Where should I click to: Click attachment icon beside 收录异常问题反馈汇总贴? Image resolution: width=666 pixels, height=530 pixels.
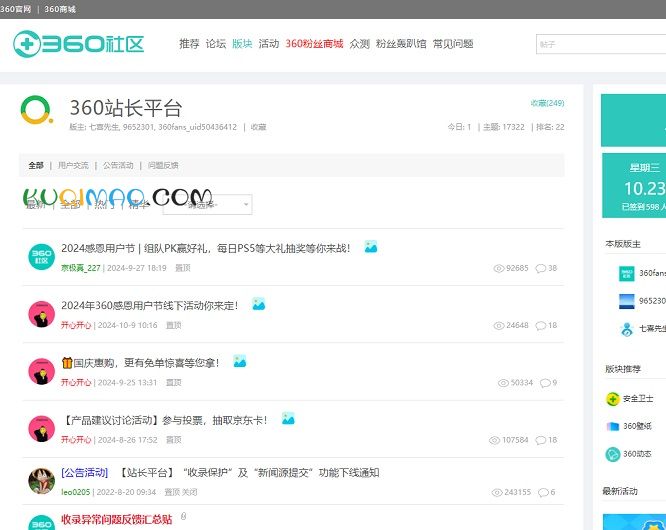tap(183, 516)
